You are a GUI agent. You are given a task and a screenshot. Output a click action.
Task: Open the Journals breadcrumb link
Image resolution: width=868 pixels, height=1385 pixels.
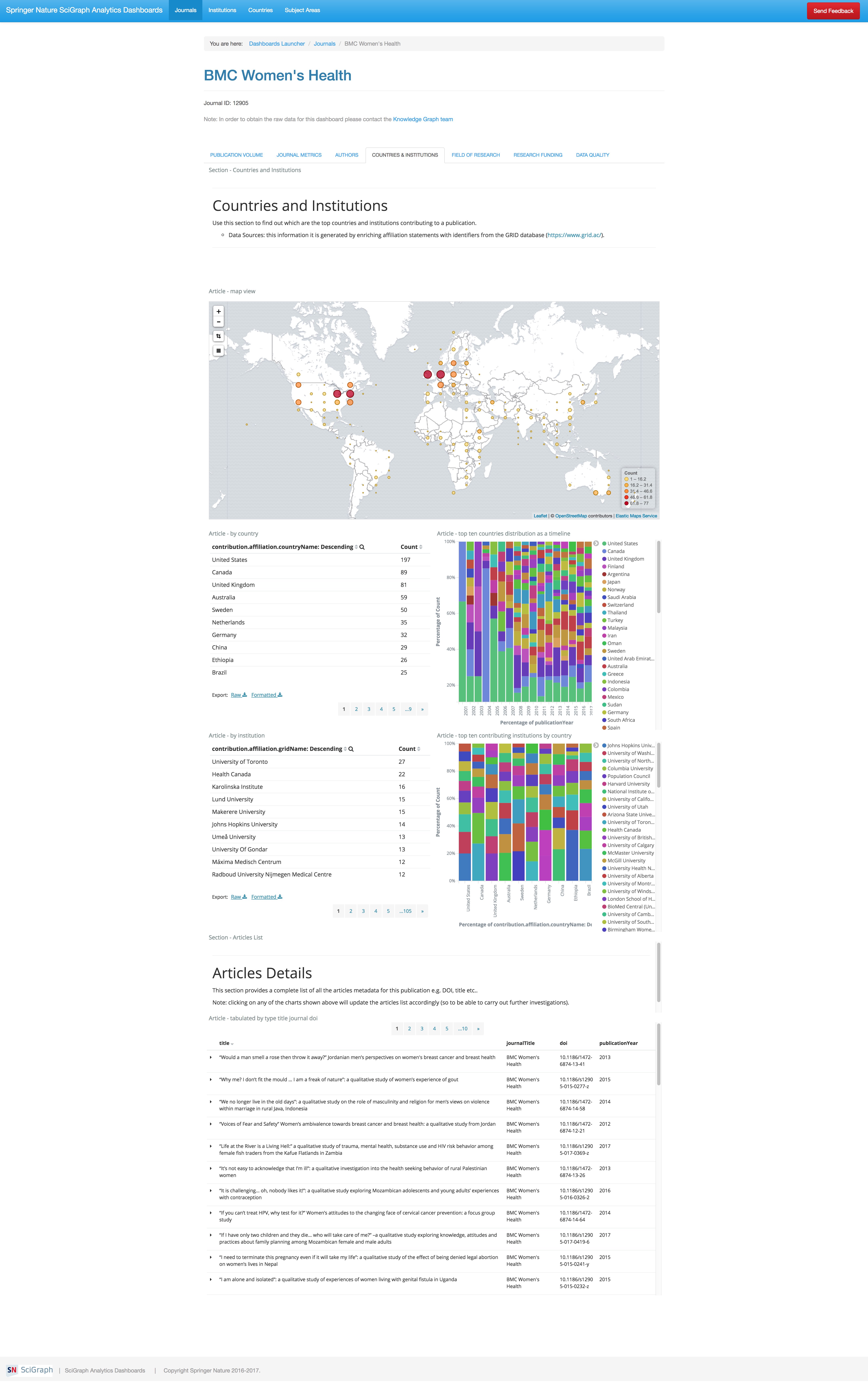(x=324, y=44)
